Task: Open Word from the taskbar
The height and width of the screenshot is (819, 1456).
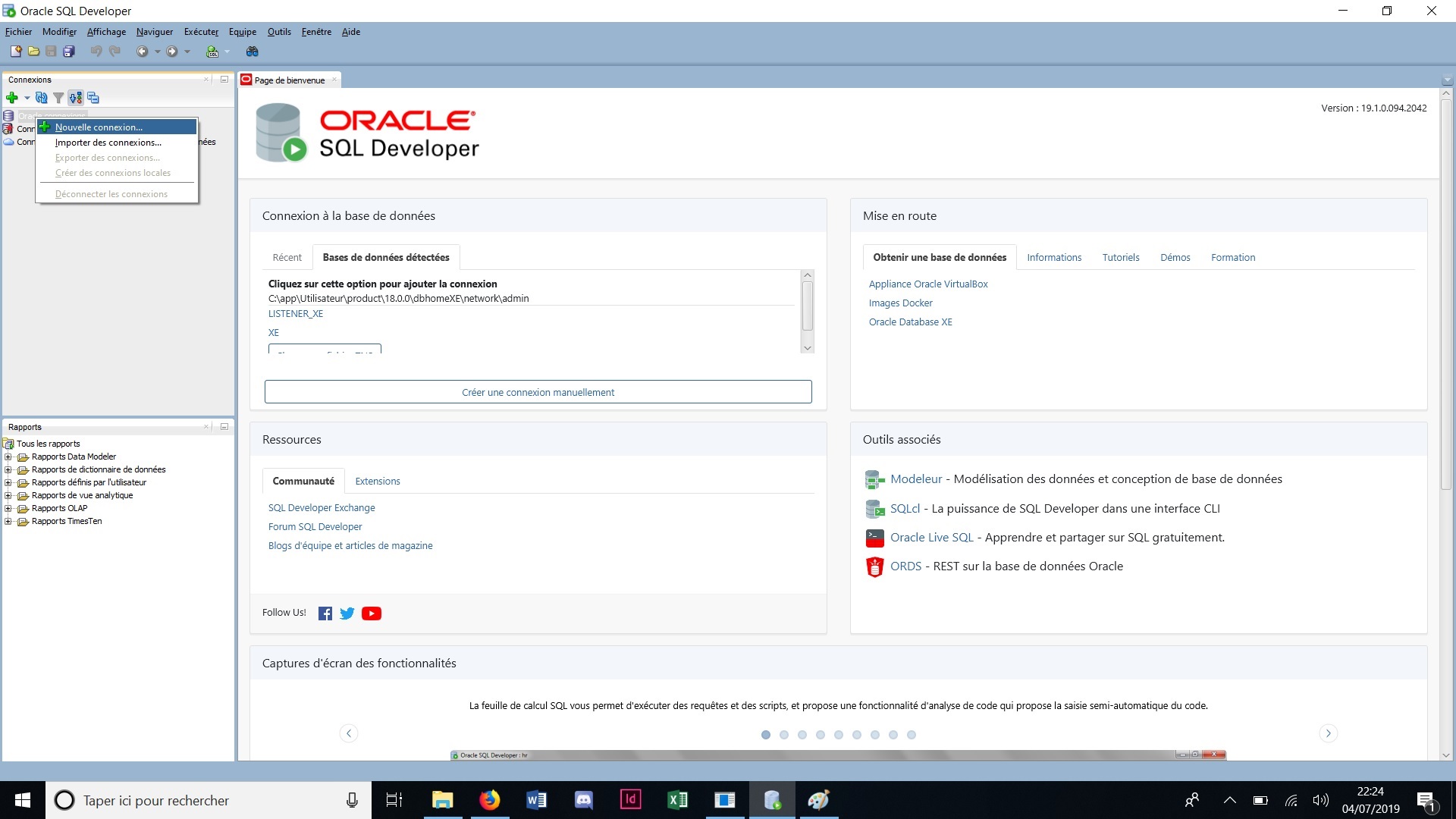Action: 536,800
